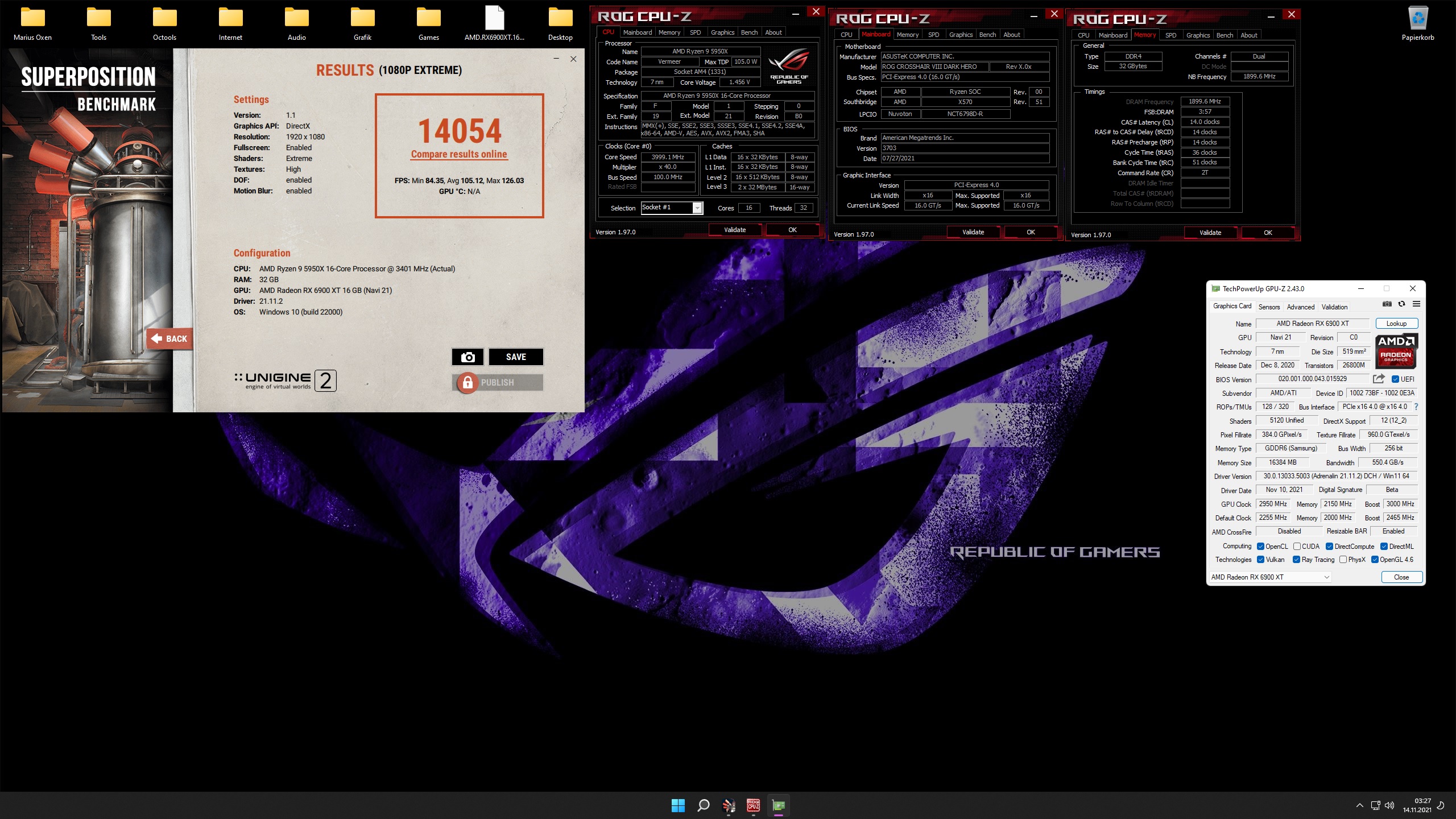Click the GPU-Z refresh icon
Screen dimensions: 1456x819
(x=1401, y=304)
